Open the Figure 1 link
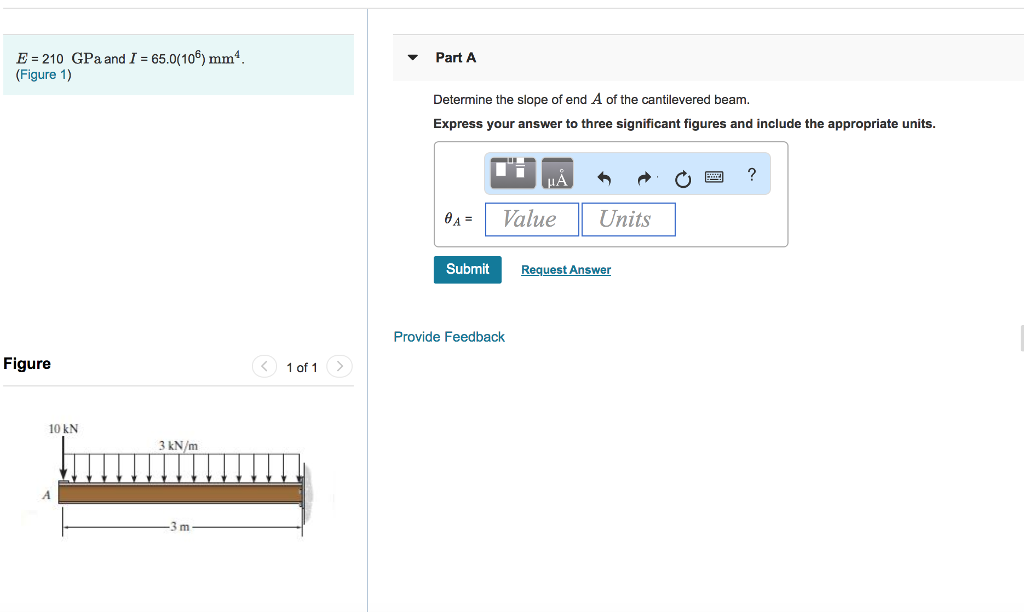Viewport: 1024px width, 612px height. tap(44, 74)
